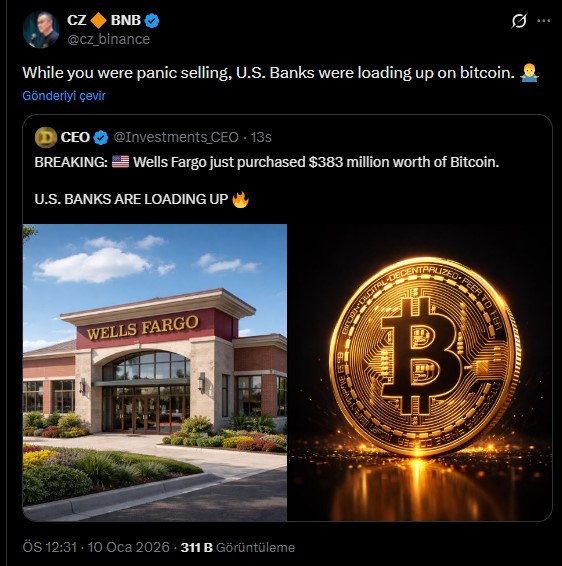This screenshot has width=562, height=566.
Task: Open the @cz_binance handle
Action: 109,39
